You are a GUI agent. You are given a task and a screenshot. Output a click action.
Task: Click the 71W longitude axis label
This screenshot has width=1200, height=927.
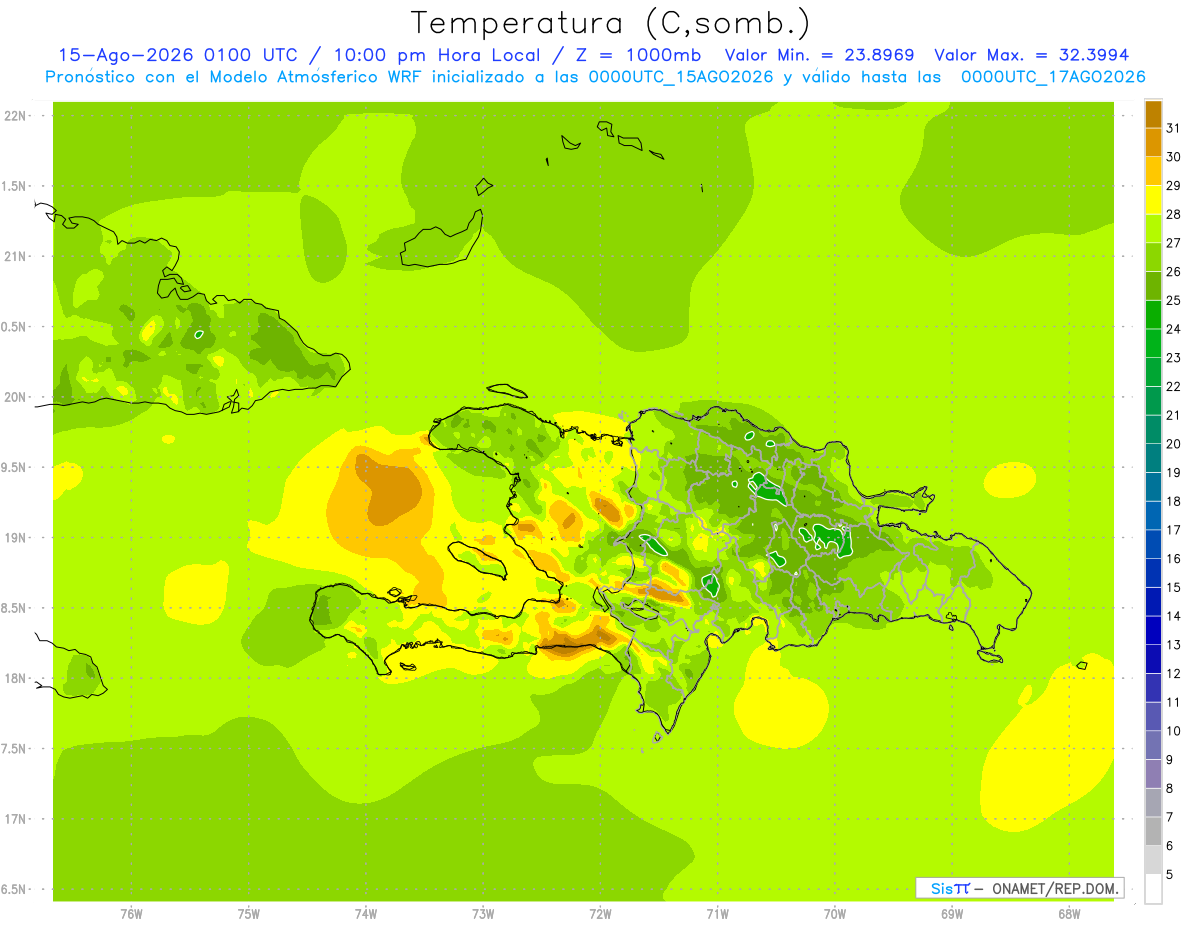[717, 913]
